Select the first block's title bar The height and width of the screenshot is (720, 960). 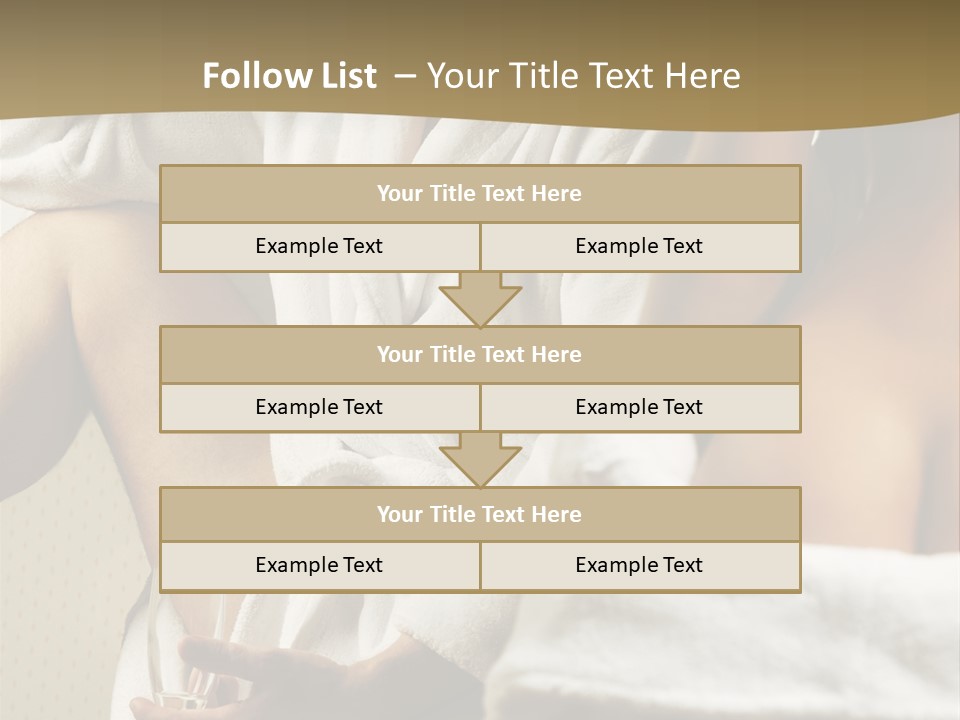(x=479, y=194)
